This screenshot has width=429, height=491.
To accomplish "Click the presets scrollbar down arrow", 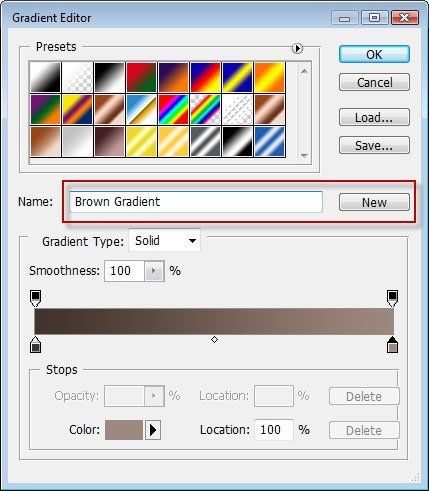I will [304, 155].
